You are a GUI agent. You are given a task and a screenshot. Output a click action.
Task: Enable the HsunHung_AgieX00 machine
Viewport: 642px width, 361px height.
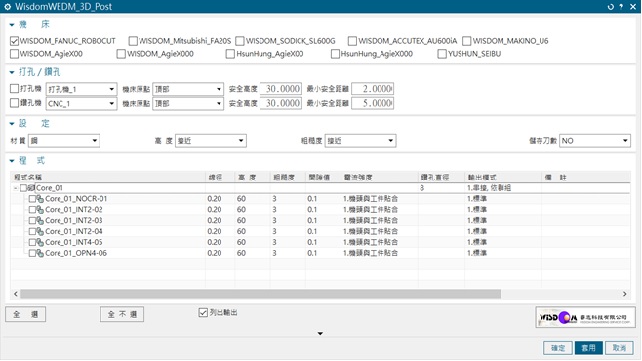tap(230, 54)
